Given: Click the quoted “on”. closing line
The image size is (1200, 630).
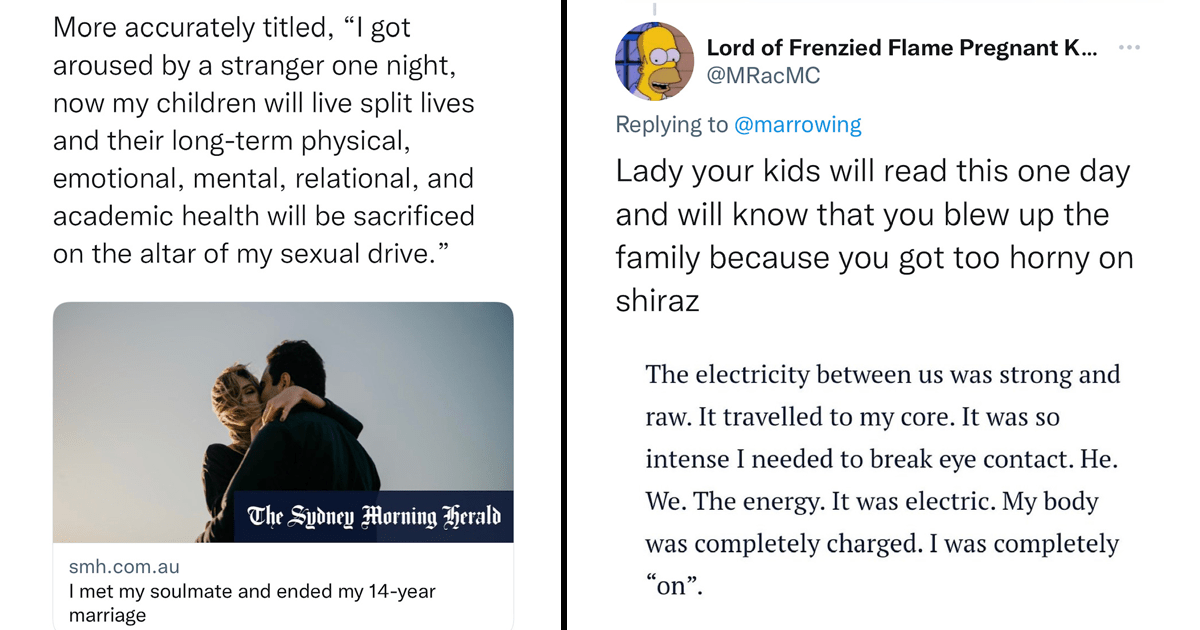Looking at the screenshot, I should (674, 587).
